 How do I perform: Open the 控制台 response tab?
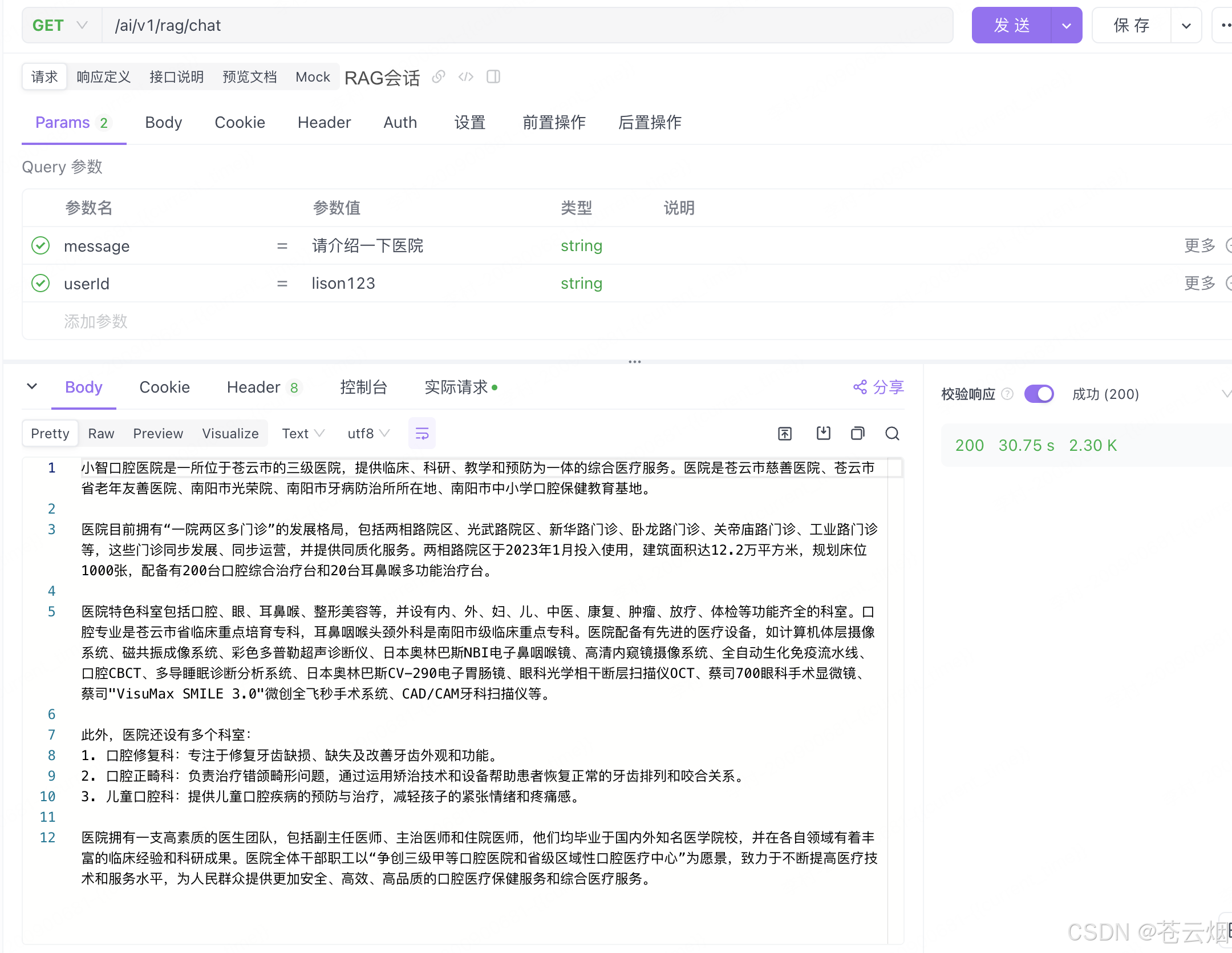click(x=363, y=387)
